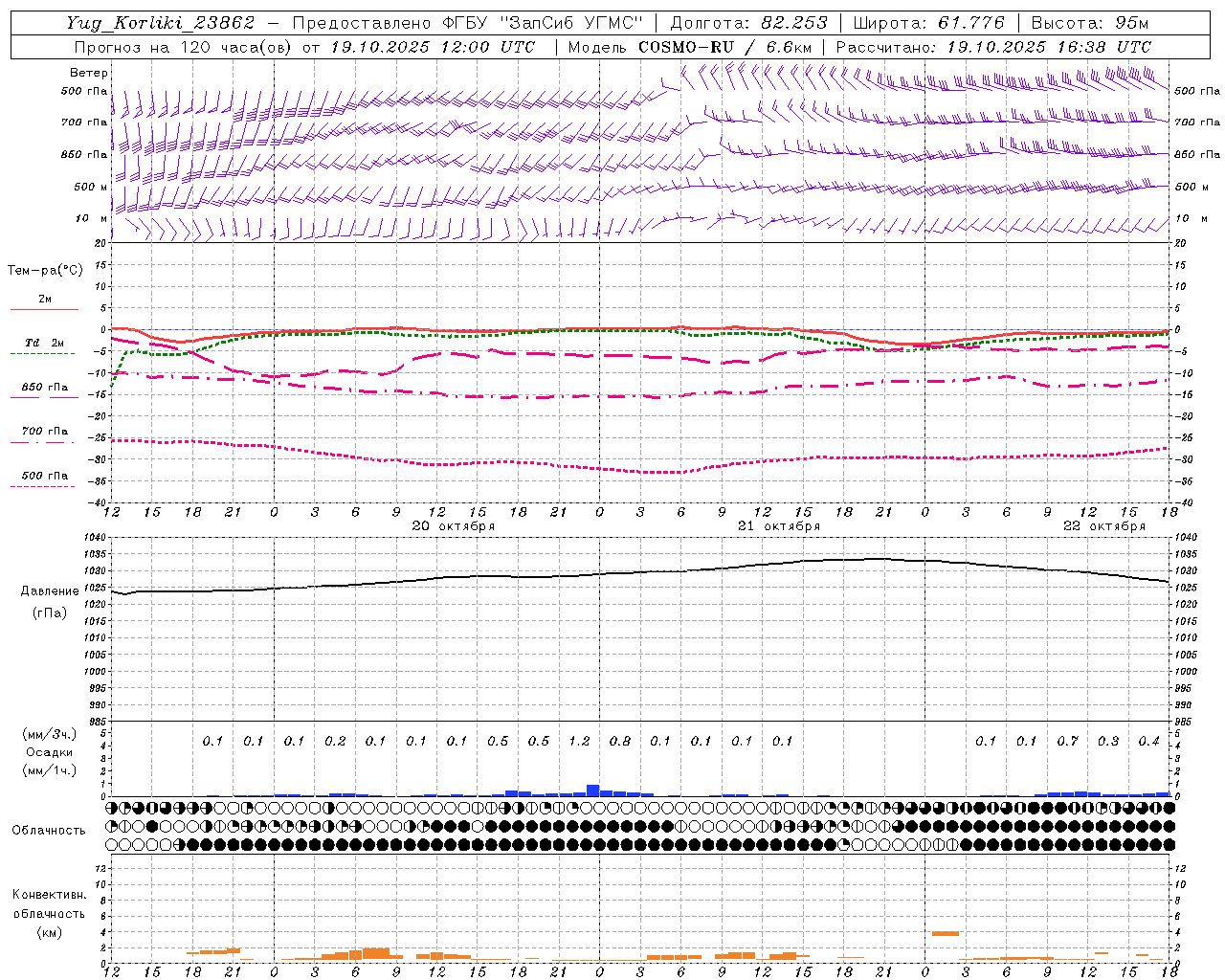Screen dimensions: 1225x980
Task: Click the (мм/1ч.) precipitation unit label
Action: pos(50,770)
